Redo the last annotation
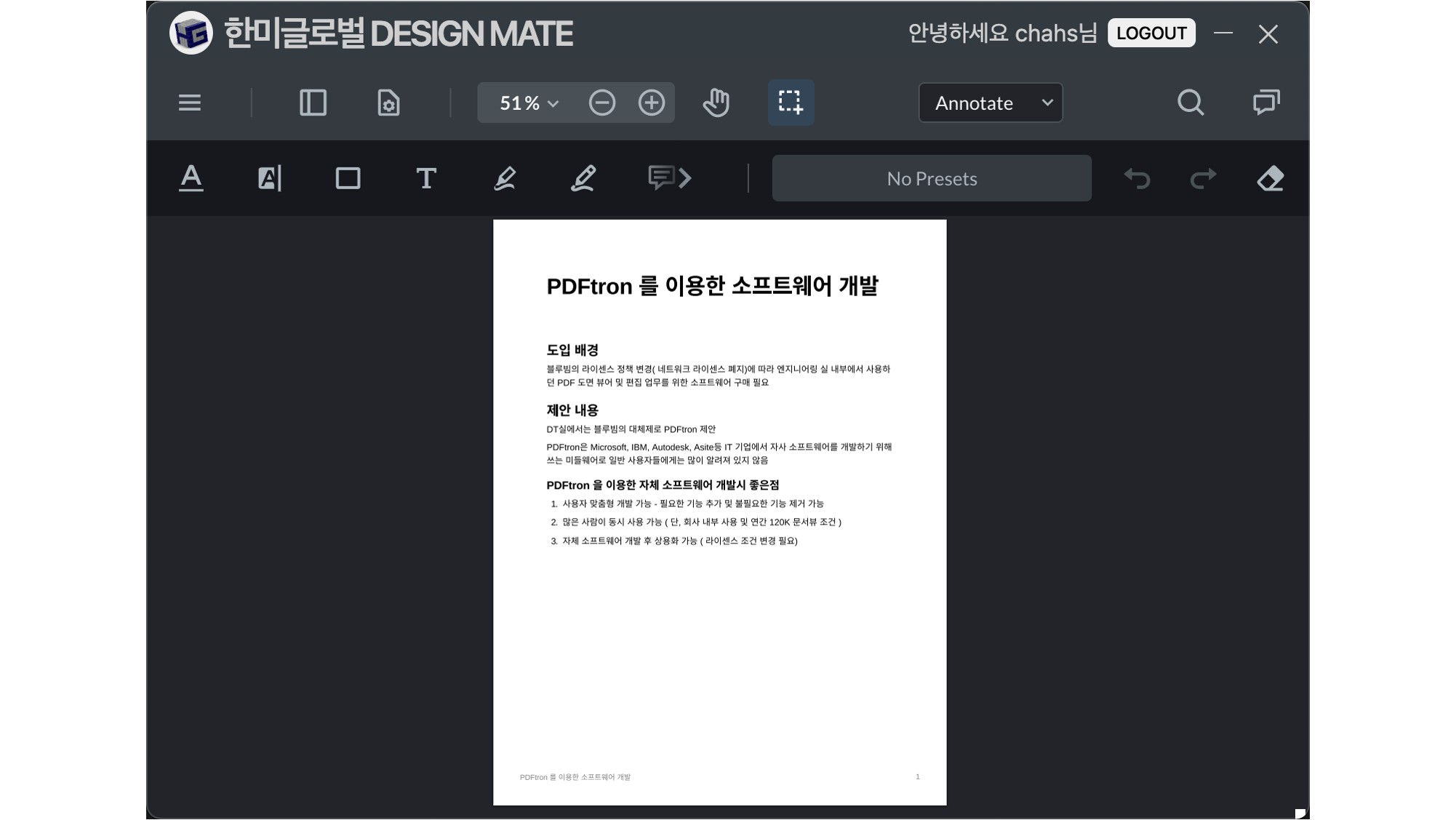The width and height of the screenshot is (1456, 820). pos(1203,178)
